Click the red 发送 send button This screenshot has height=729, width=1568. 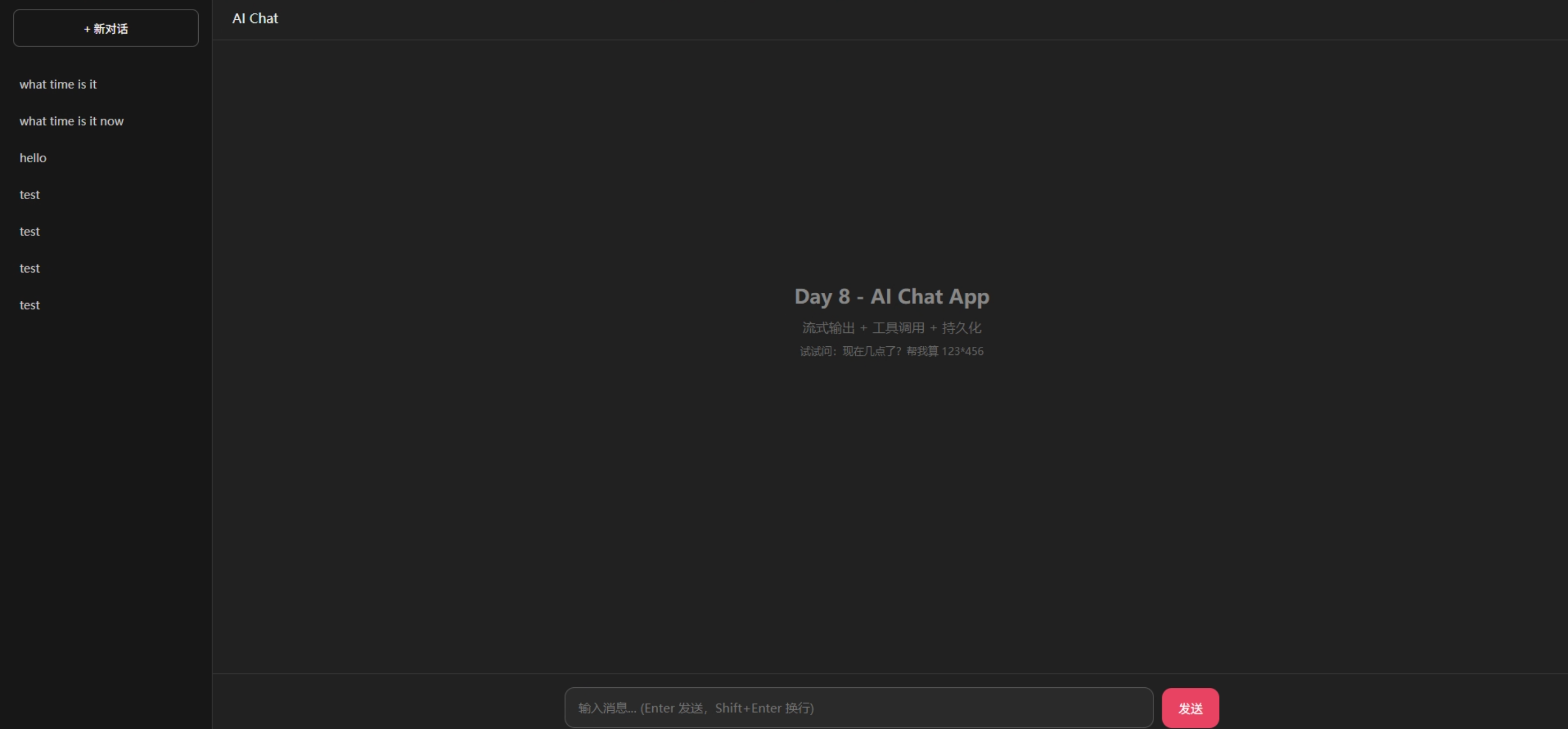pyautogui.click(x=1190, y=708)
